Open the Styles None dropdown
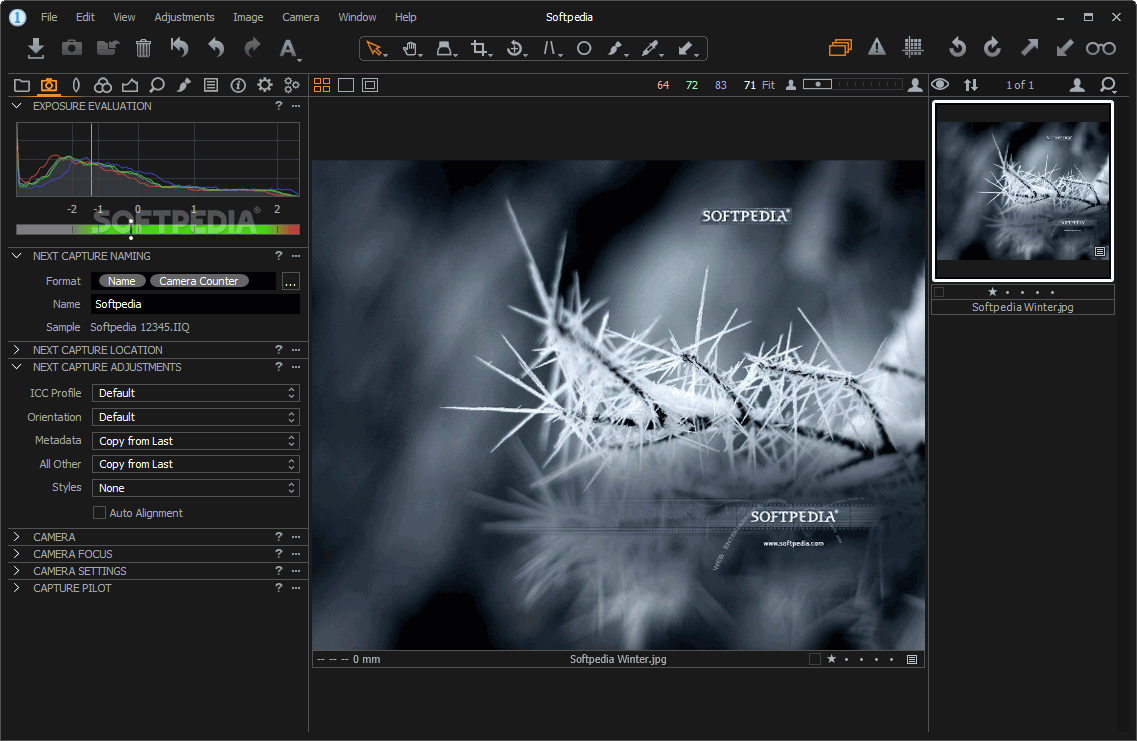This screenshot has width=1137, height=741. tap(196, 488)
